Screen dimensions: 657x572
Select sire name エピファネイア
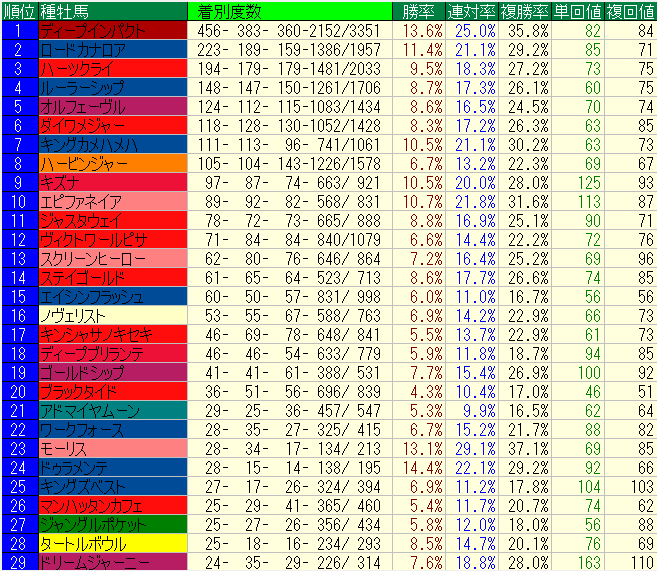[113, 202]
